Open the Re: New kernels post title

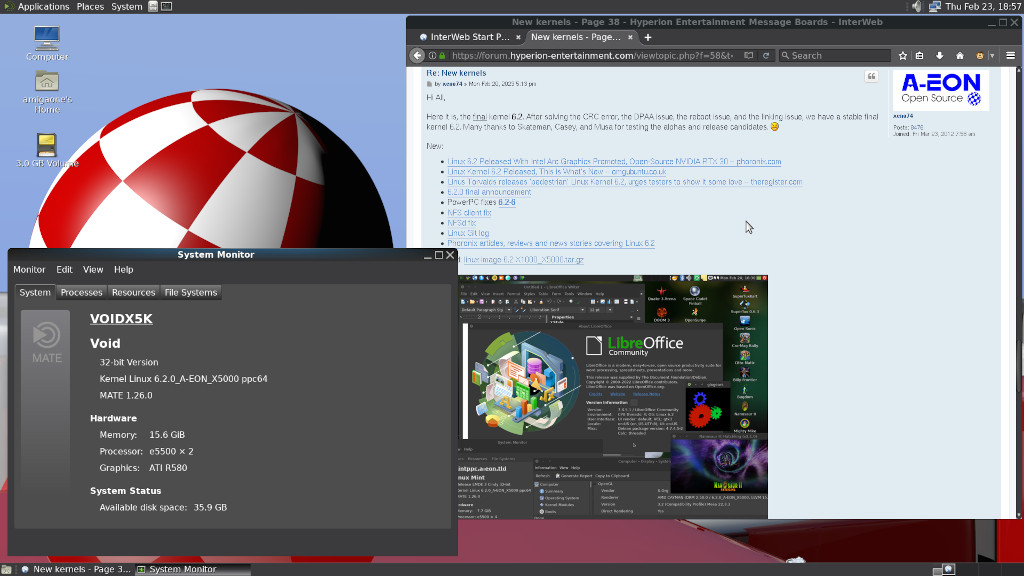(x=456, y=73)
